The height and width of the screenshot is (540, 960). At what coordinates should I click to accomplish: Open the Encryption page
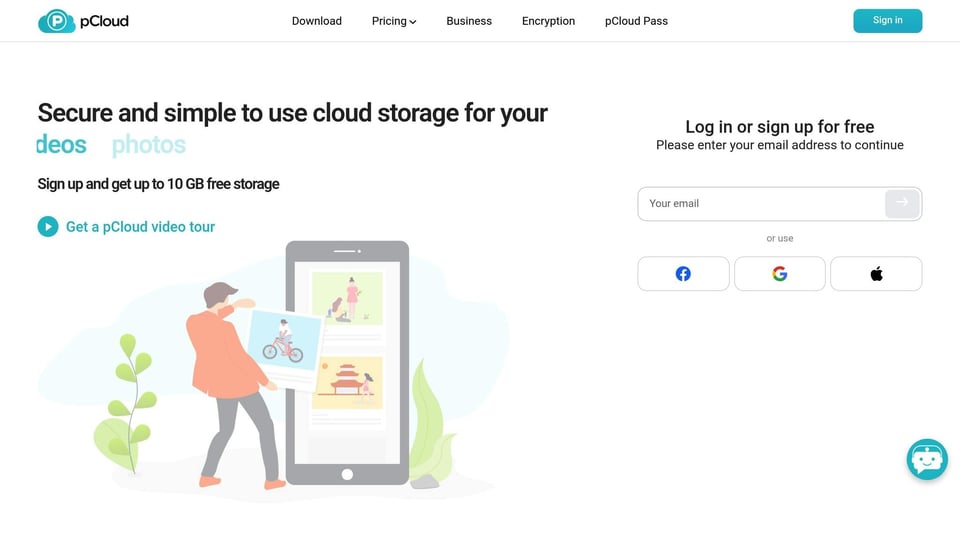[x=548, y=21]
